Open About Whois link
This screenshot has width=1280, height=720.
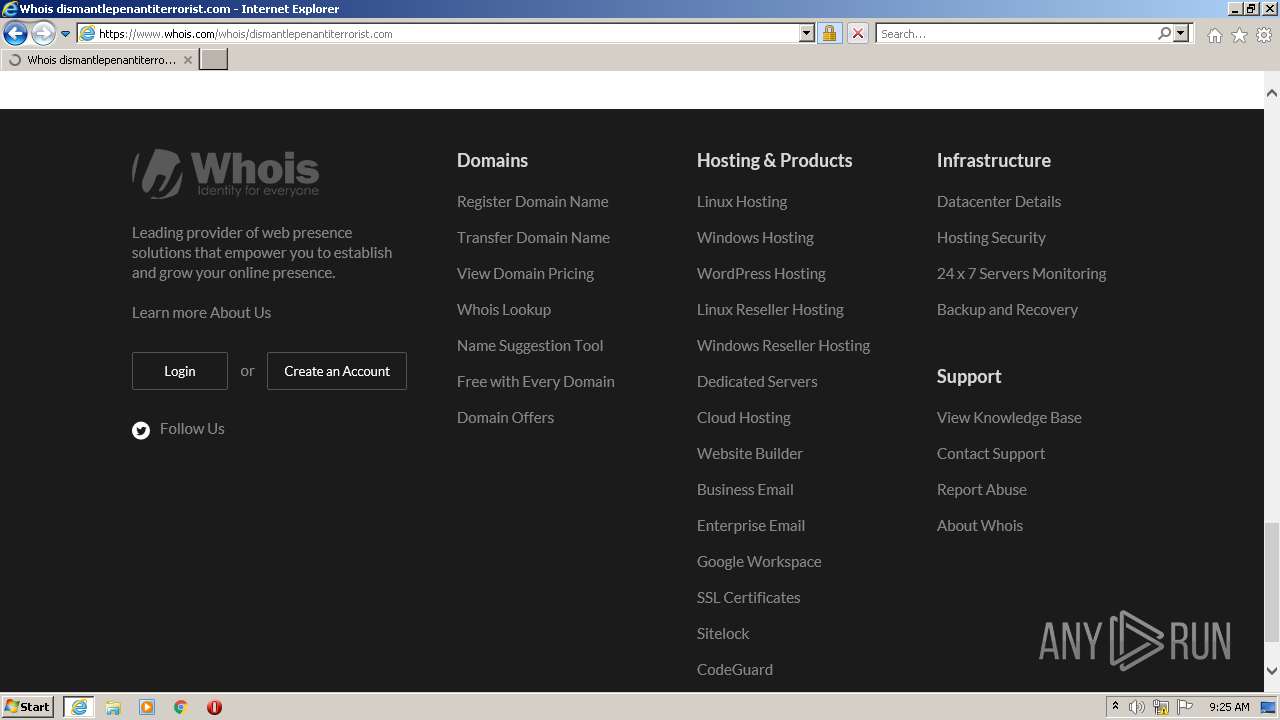click(x=980, y=525)
